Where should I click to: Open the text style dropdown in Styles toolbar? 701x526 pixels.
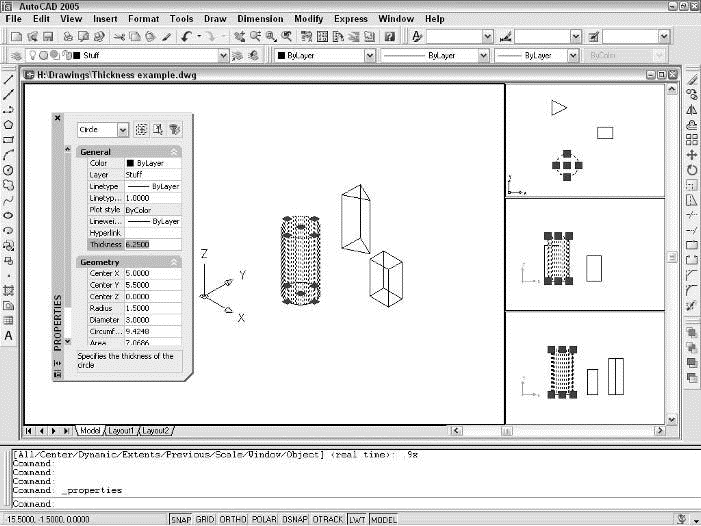(x=487, y=36)
